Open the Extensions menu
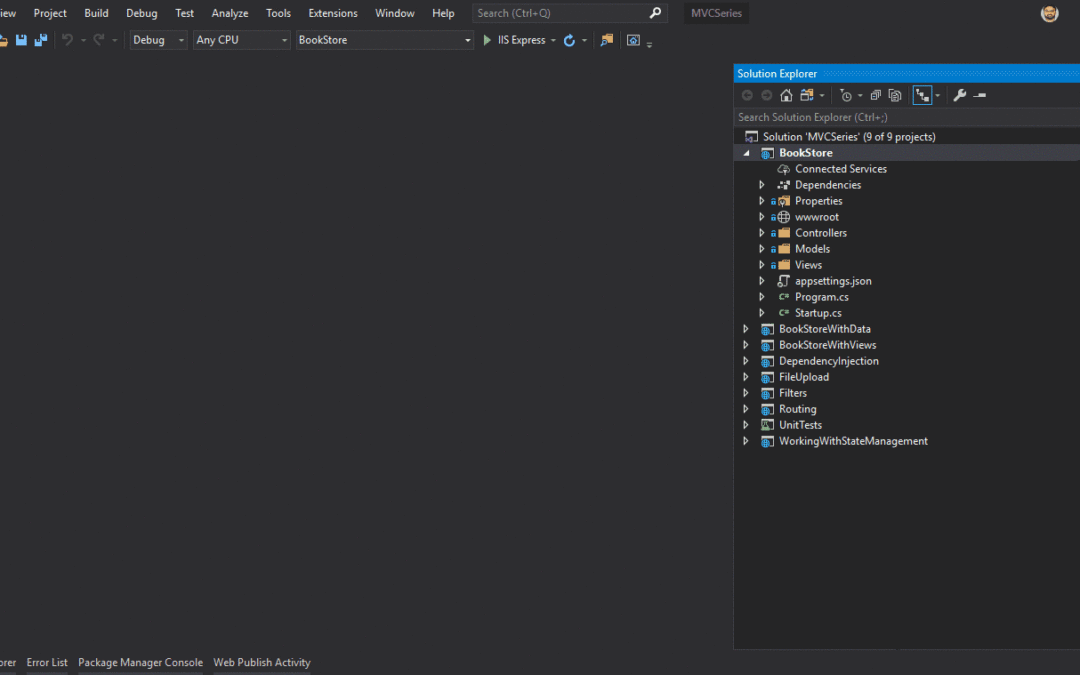 [x=332, y=13]
